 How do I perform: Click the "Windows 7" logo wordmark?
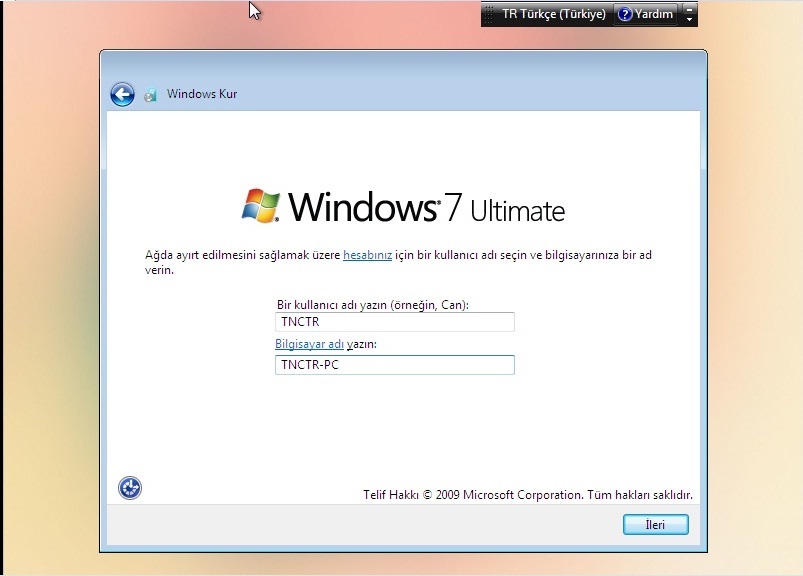375,207
